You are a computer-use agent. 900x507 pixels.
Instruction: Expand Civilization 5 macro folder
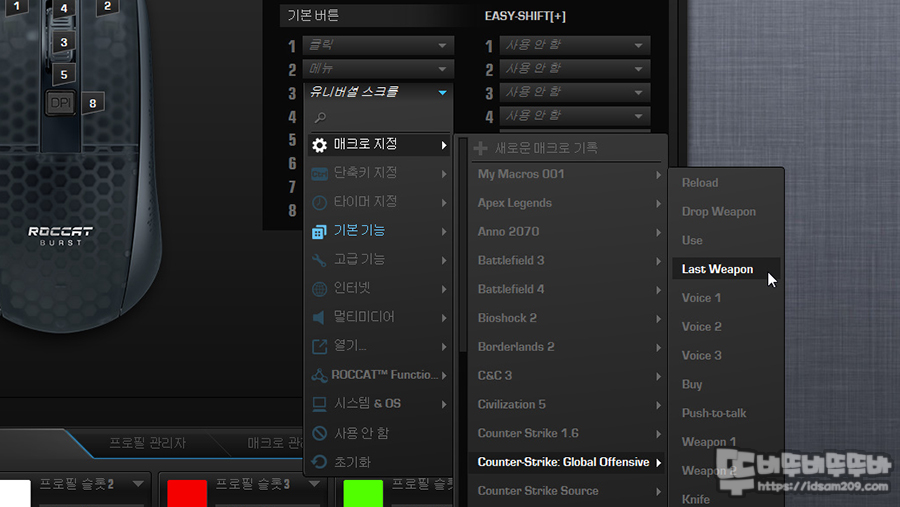click(x=568, y=404)
